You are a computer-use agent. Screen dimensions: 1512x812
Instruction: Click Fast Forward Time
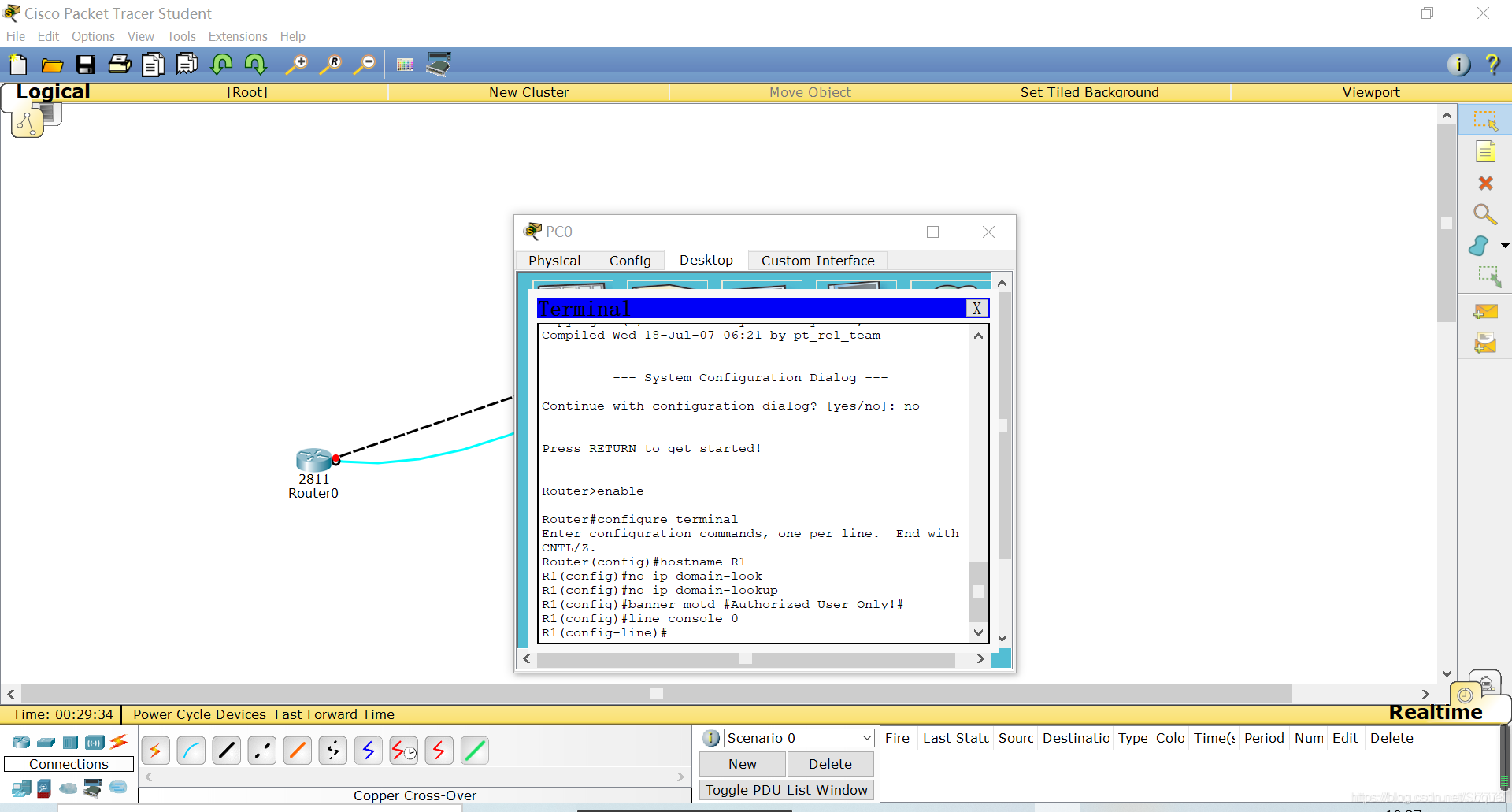335,714
